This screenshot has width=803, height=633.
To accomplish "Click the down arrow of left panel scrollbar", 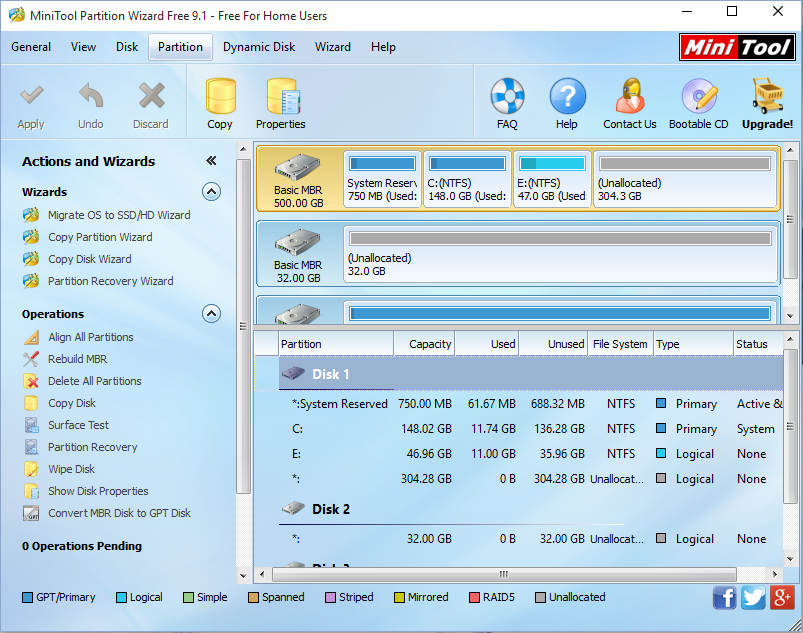I will 243,576.
